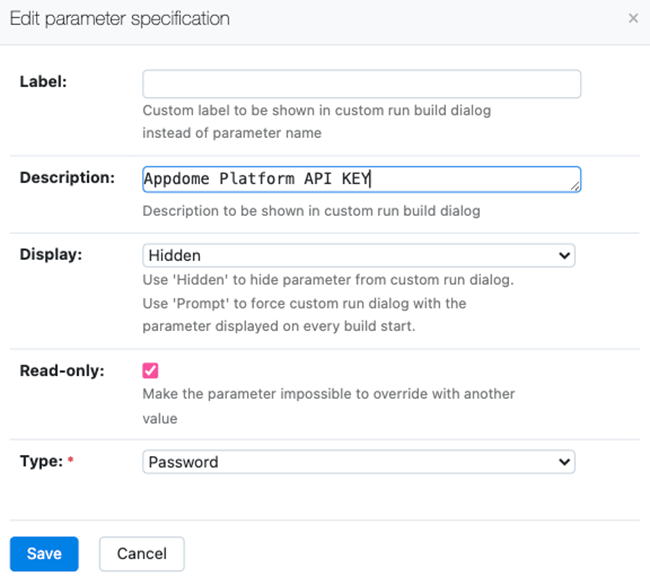Click the 'Type:' field caption
This screenshot has height=585, width=650.
coord(40,461)
